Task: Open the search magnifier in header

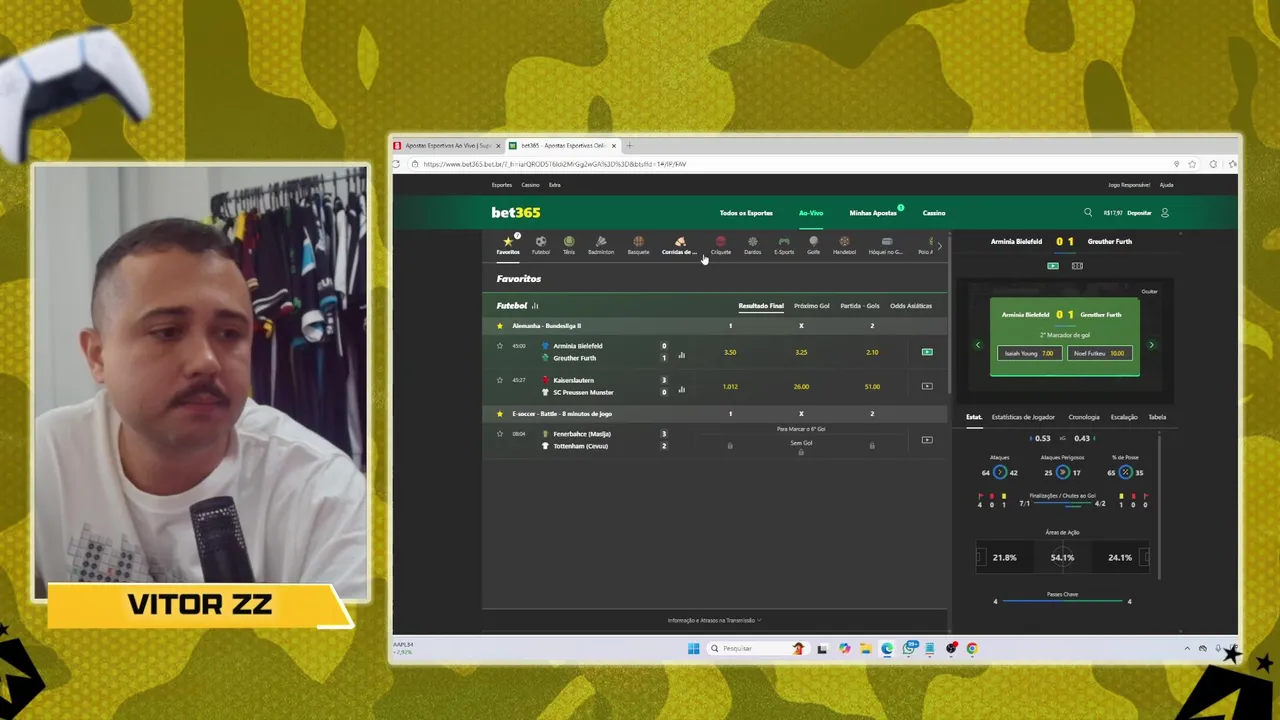Action: (1088, 212)
